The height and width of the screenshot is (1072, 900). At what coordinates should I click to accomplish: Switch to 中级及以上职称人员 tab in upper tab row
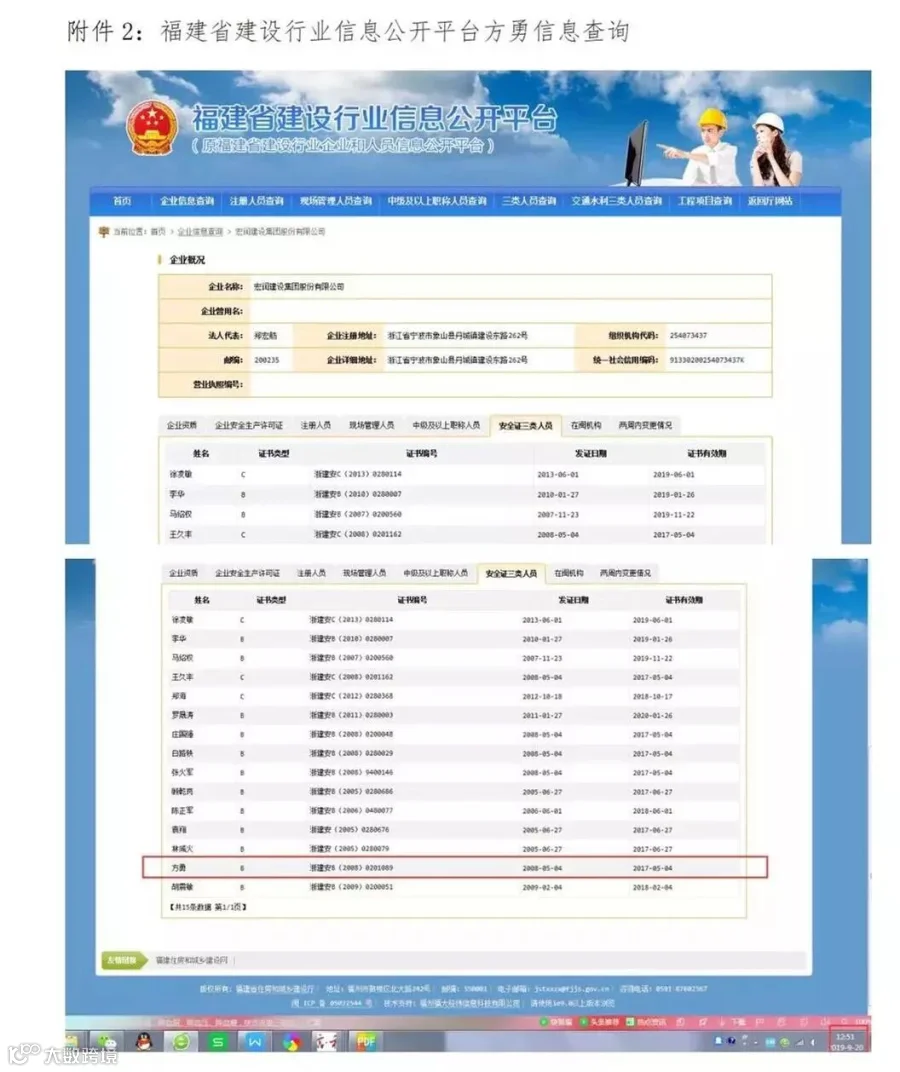pos(446,425)
